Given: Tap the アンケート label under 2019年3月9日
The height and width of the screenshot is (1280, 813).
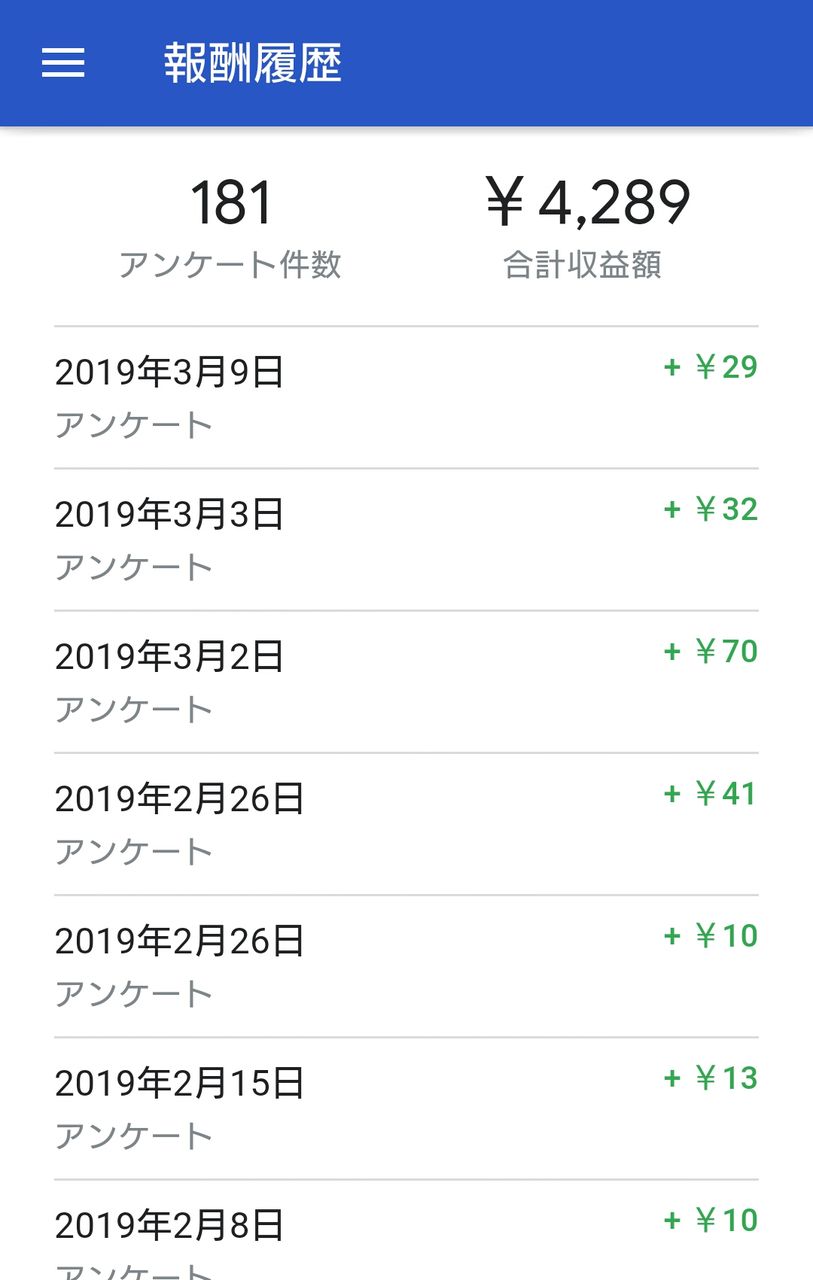Looking at the screenshot, I should click(134, 425).
